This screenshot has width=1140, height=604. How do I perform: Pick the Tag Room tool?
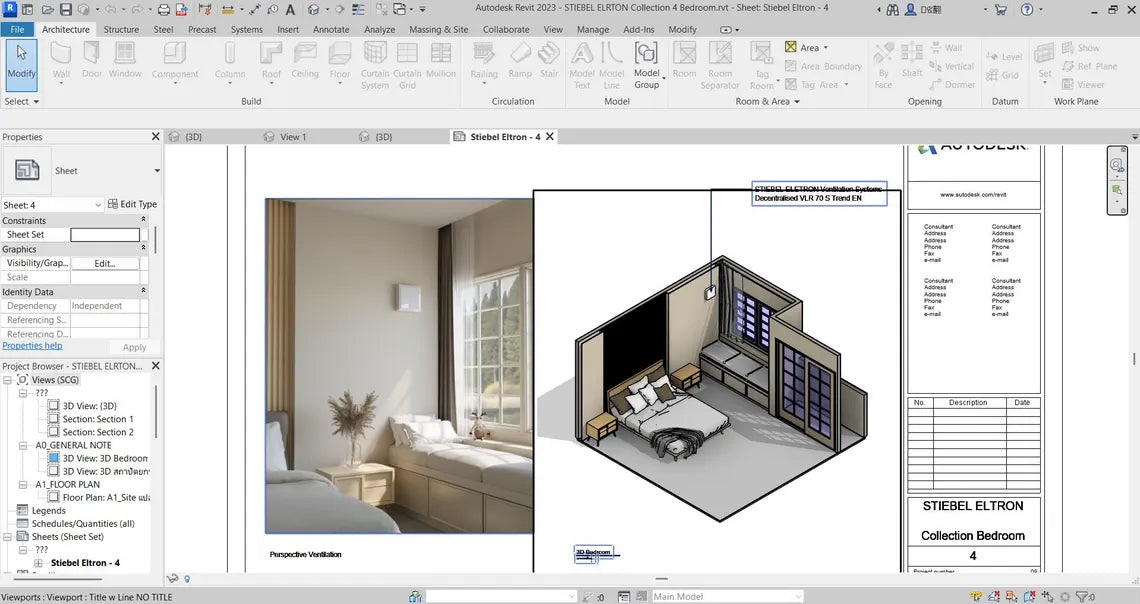coord(762,65)
